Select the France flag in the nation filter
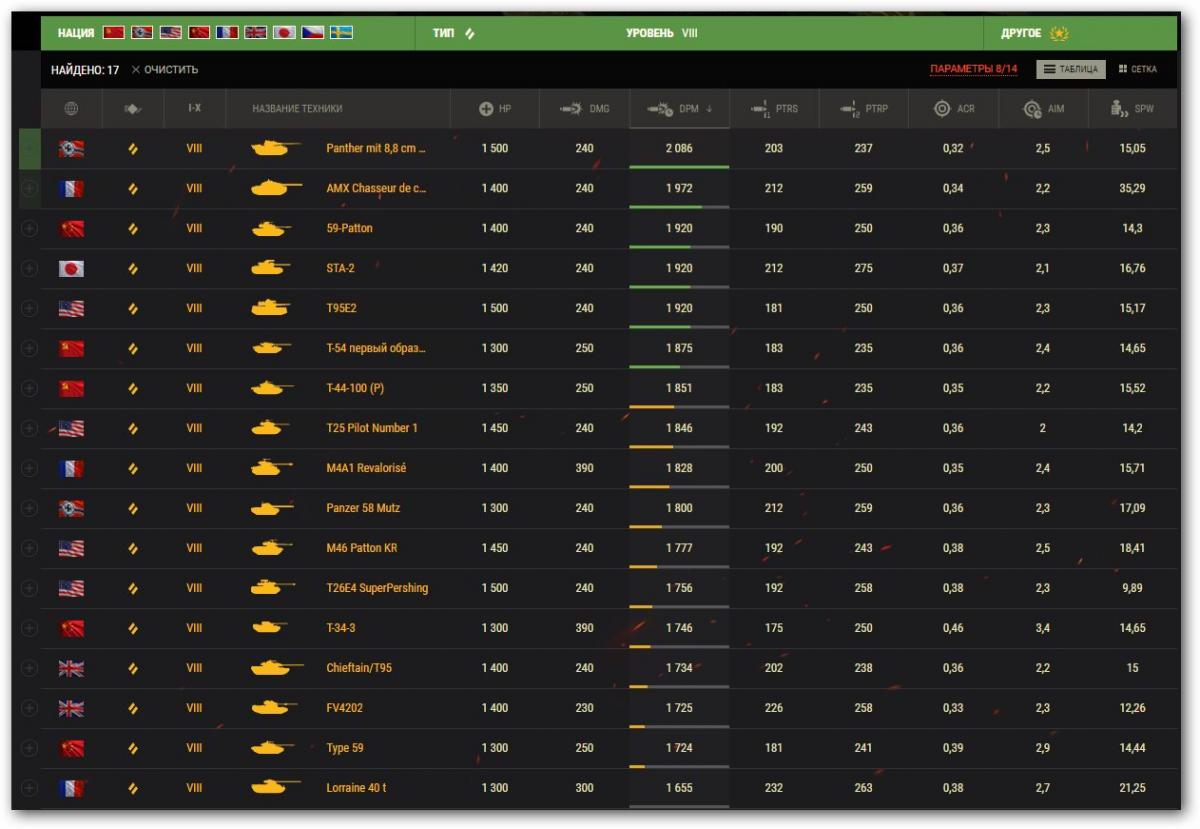 coord(227,33)
